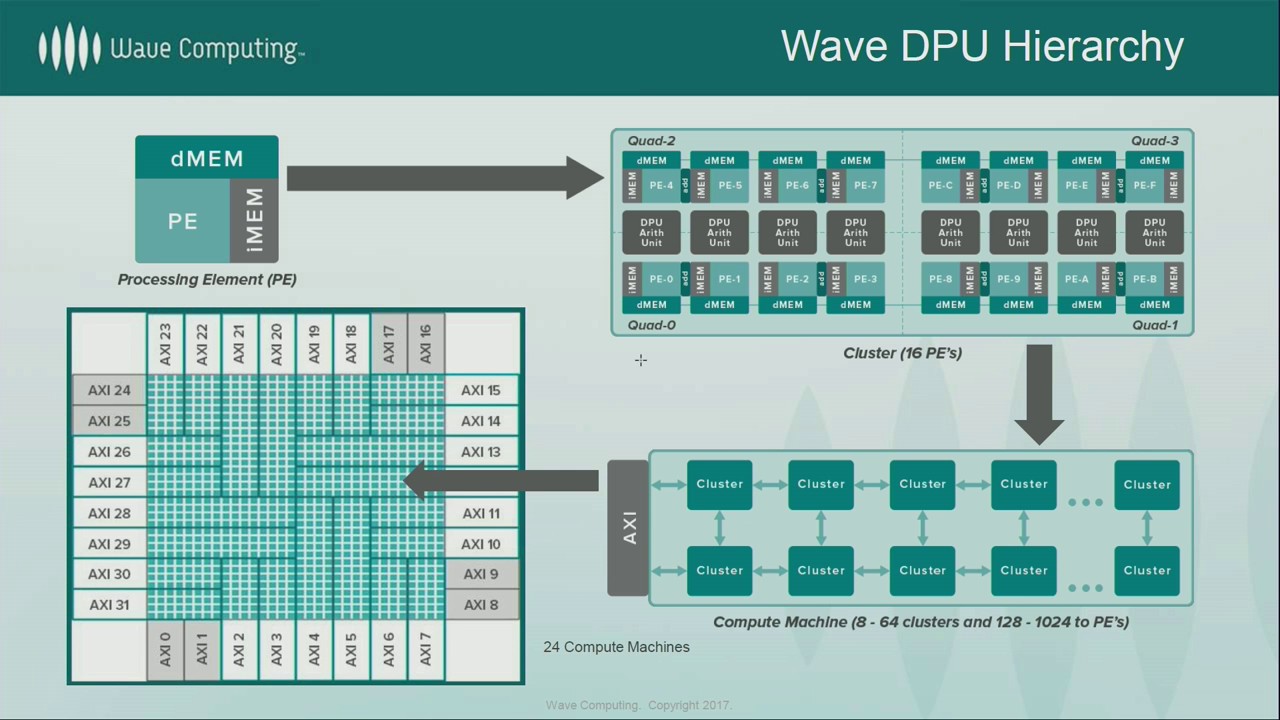Image resolution: width=1280 pixels, height=720 pixels.
Task: Choose the AXI 1 bottom cell
Action: [x=202, y=650]
